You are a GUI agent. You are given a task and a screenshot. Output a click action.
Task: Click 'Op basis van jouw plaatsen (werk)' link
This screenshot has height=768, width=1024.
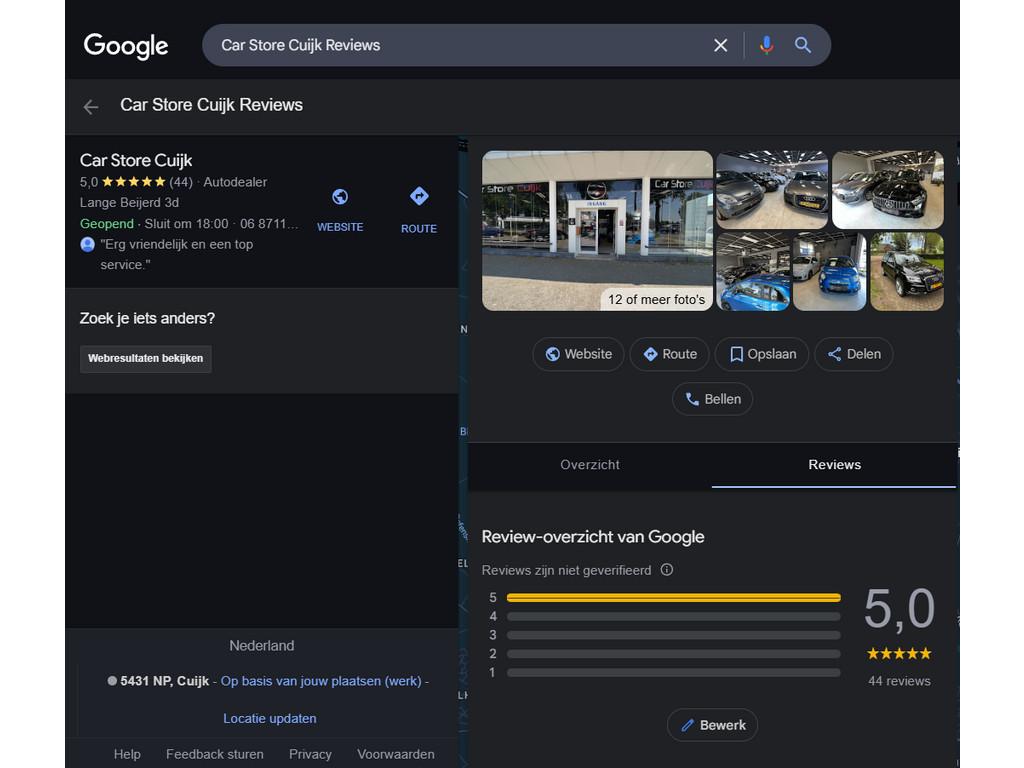click(321, 681)
